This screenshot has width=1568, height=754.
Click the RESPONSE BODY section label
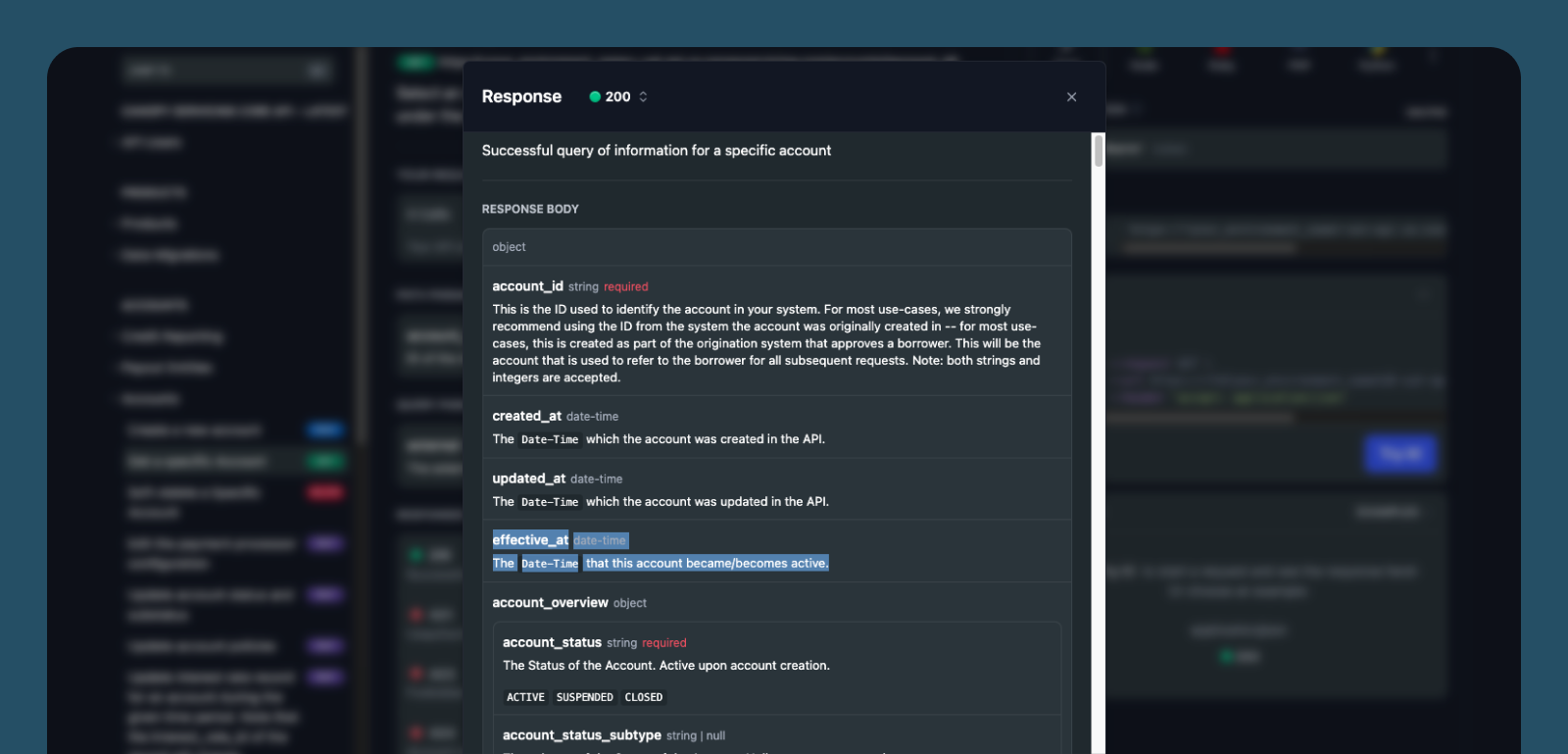tap(530, 209)
